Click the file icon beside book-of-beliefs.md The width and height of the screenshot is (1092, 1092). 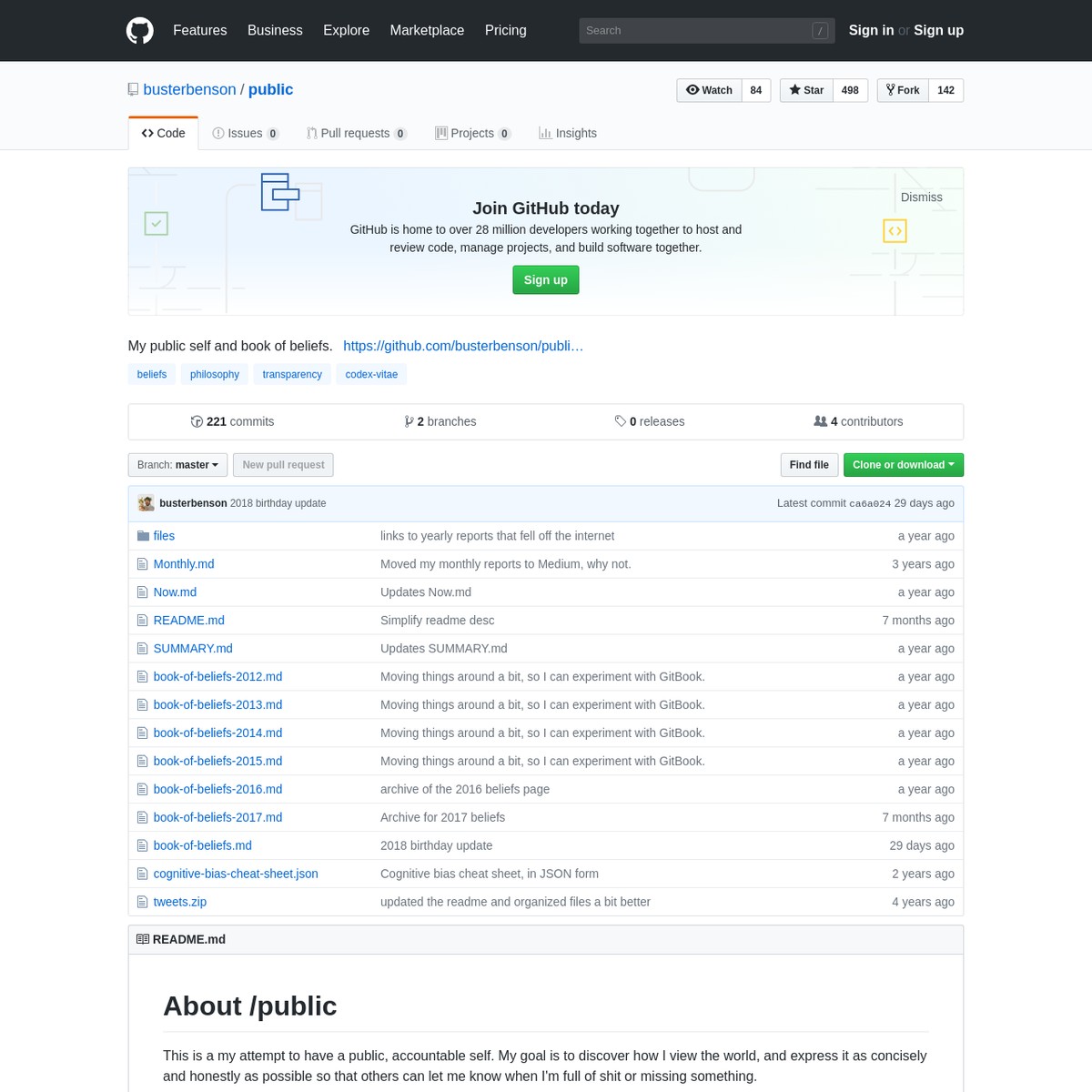click(x=142, y=846)
